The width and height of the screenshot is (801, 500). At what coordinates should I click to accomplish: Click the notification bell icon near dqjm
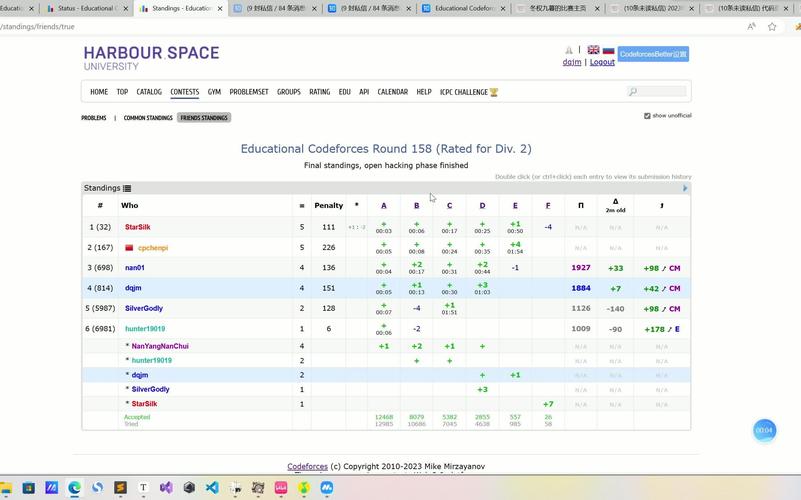click(x=569, y=50)
